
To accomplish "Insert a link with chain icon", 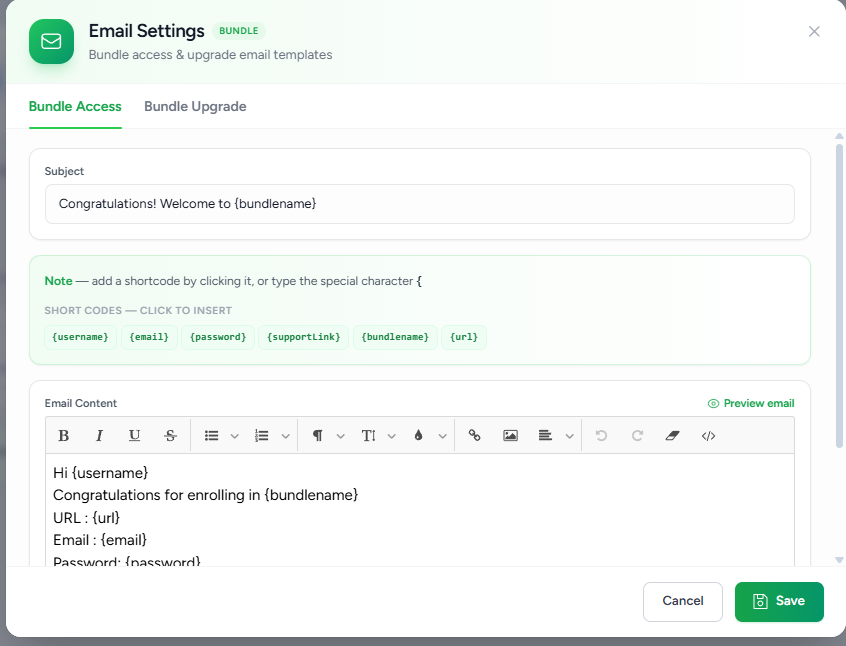I will click(474, 436).
